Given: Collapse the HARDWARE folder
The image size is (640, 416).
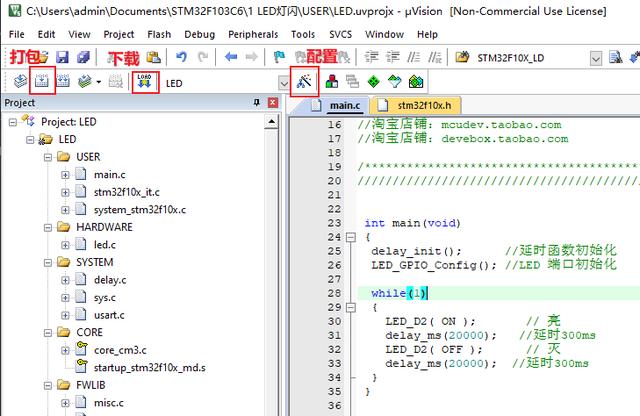Looking at the screenshot, I should click(48, 227).
